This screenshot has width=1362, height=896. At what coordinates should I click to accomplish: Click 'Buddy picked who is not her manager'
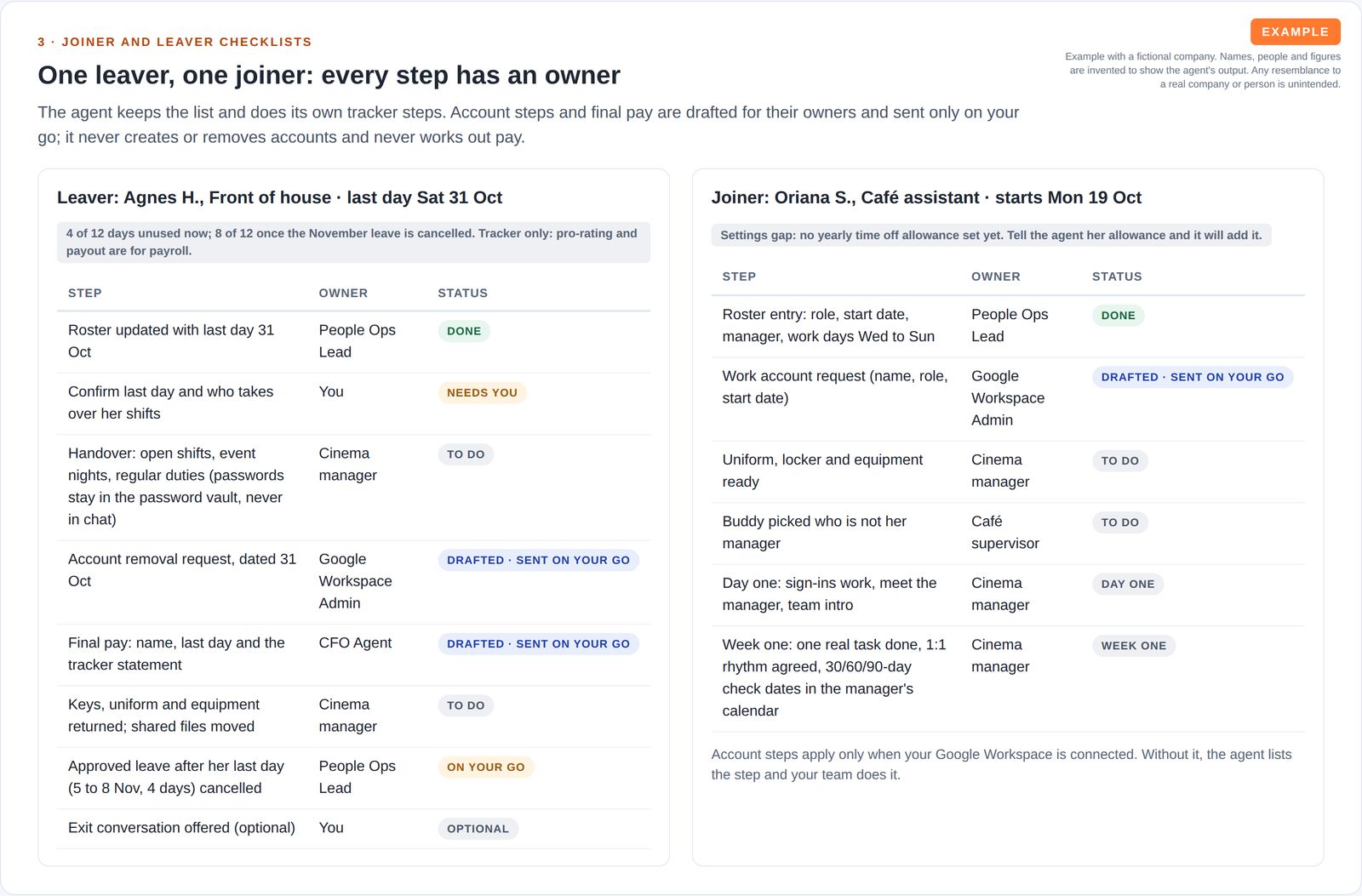point(814,533)
